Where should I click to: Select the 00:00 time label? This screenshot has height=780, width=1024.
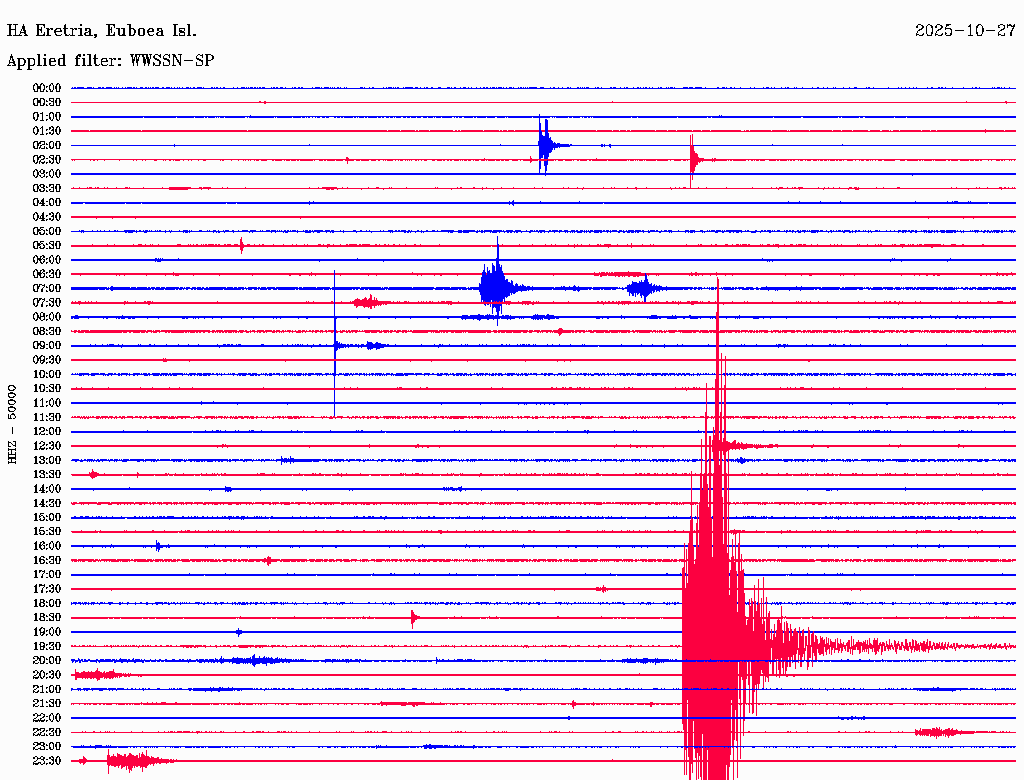pyautogui.click(x=47, y=88)
